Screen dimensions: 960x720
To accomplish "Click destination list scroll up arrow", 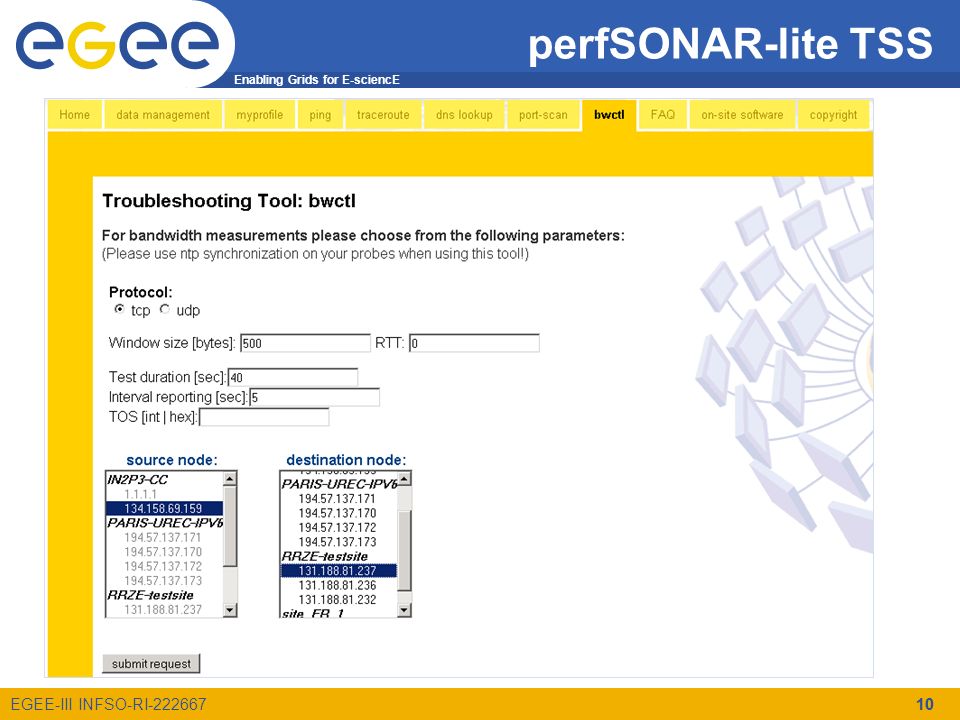I will click(404, 479).
